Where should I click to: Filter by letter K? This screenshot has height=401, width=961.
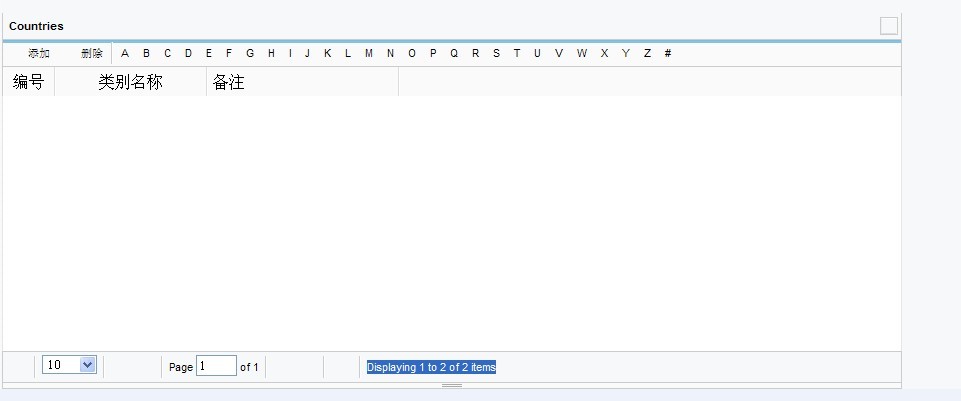327,53
